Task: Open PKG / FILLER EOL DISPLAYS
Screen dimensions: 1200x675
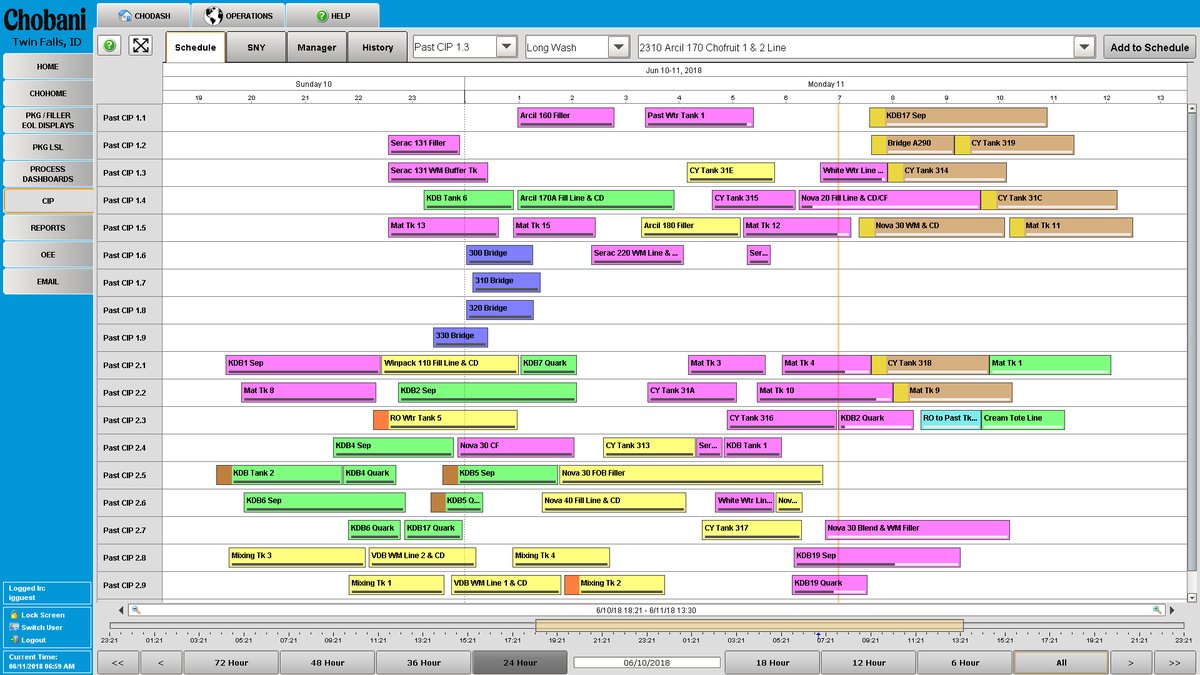Action: point(48,120)
